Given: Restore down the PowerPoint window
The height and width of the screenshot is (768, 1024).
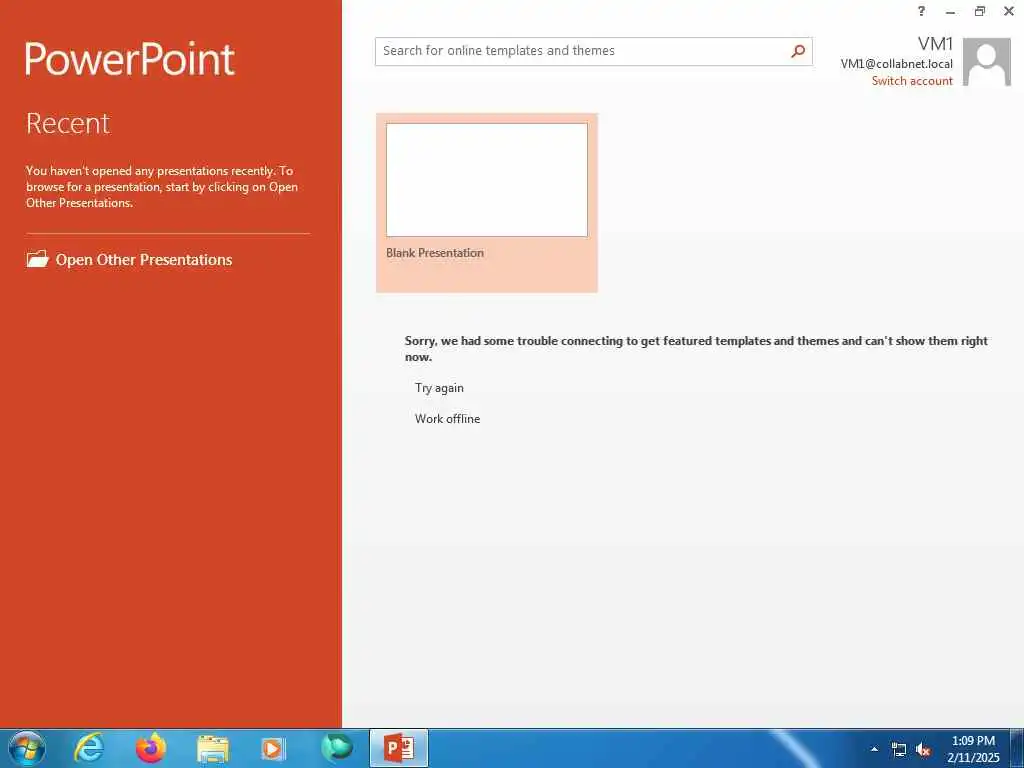Looking at the screenshot, I should [980, 11].
